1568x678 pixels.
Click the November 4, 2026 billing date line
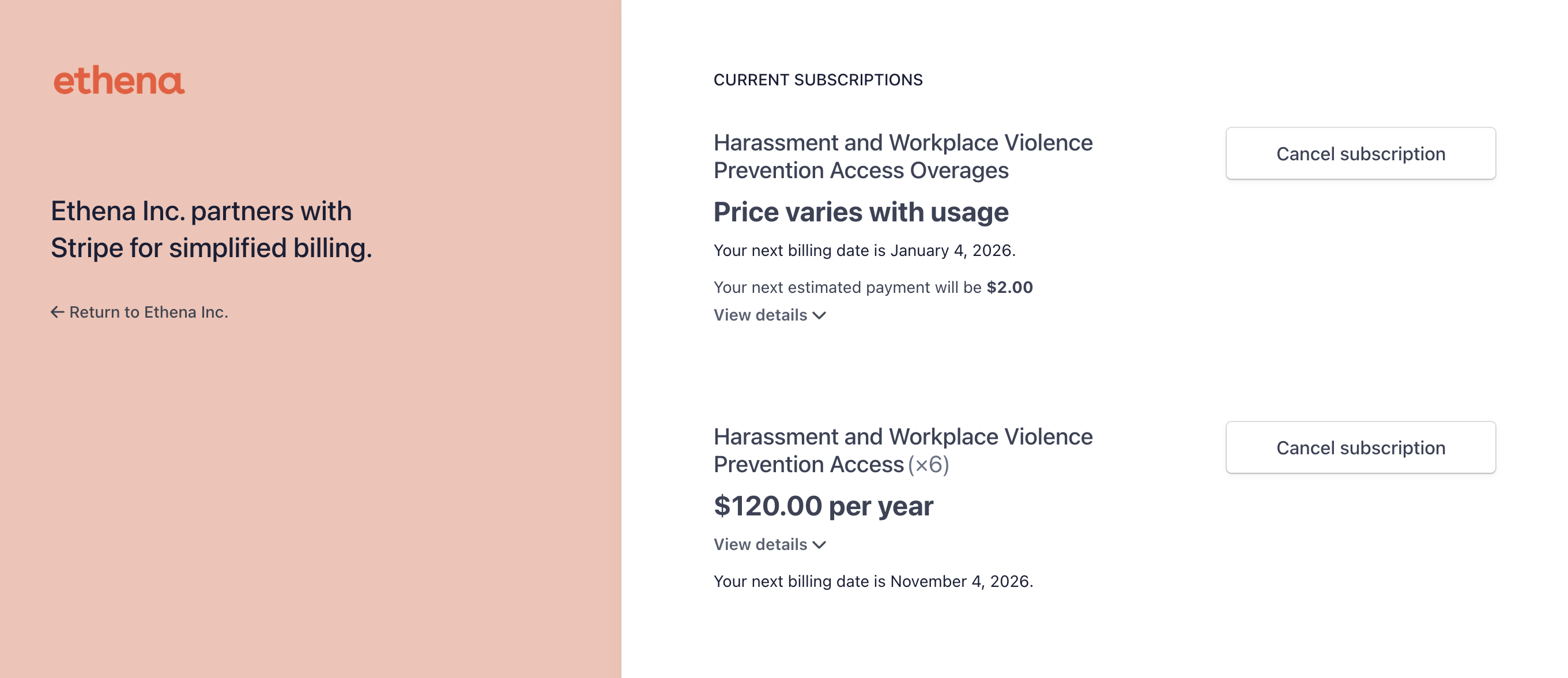click(x=873, y=582)
